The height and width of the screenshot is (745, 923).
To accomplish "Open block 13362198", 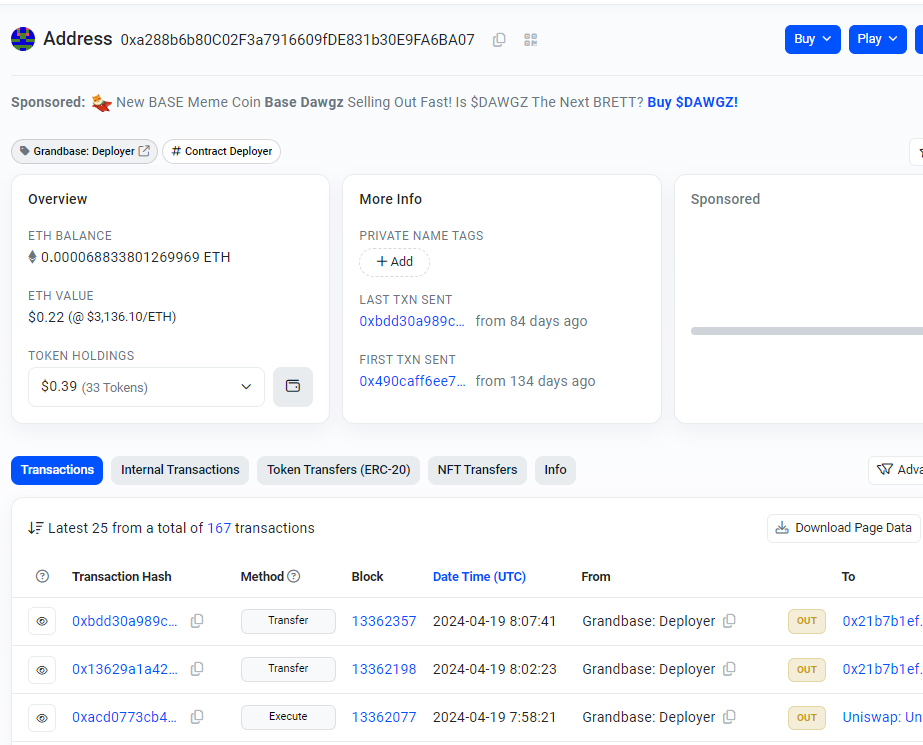I will click(384, 669).
